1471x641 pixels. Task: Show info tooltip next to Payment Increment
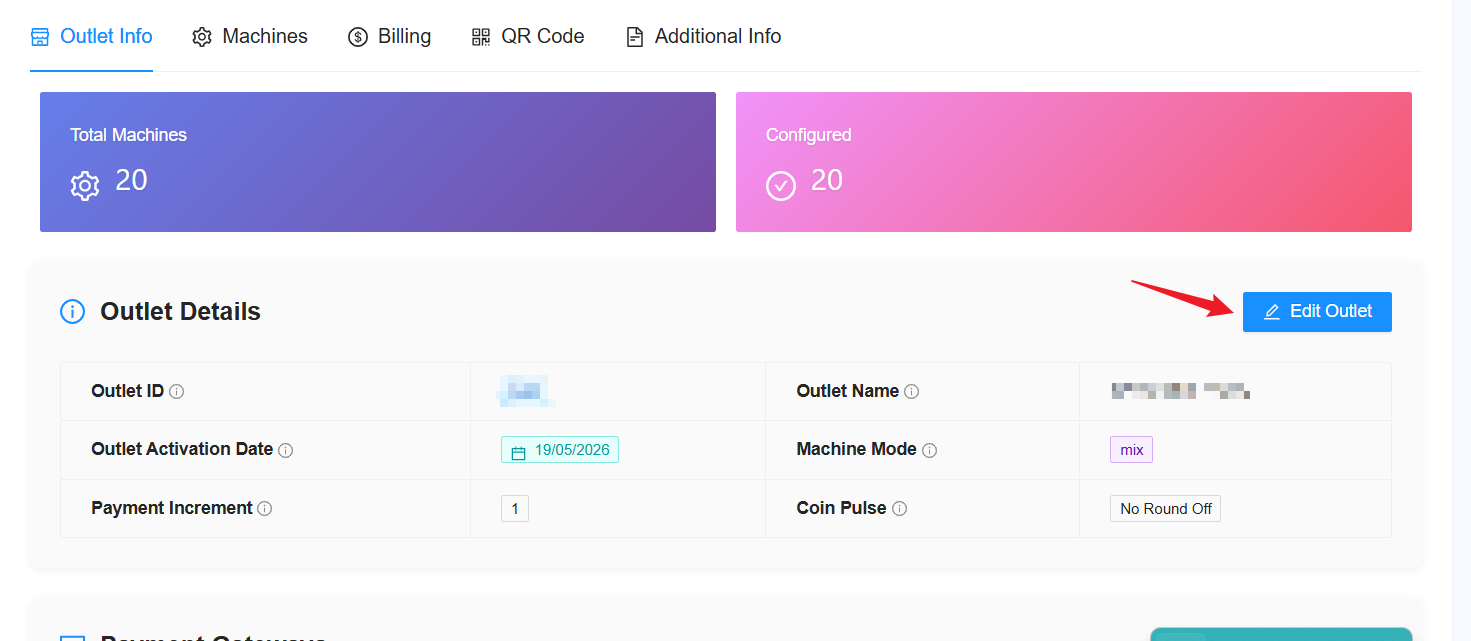[x=265, y=509]
